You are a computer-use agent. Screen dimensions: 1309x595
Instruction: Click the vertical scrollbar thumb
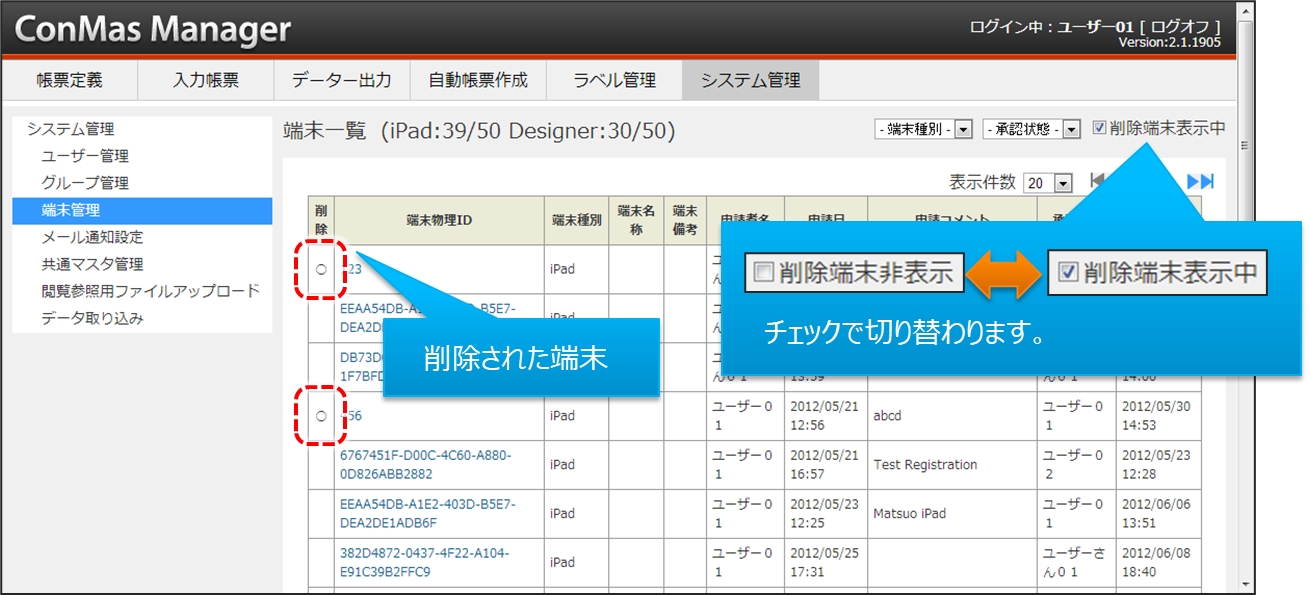(x=1245, y=145)
